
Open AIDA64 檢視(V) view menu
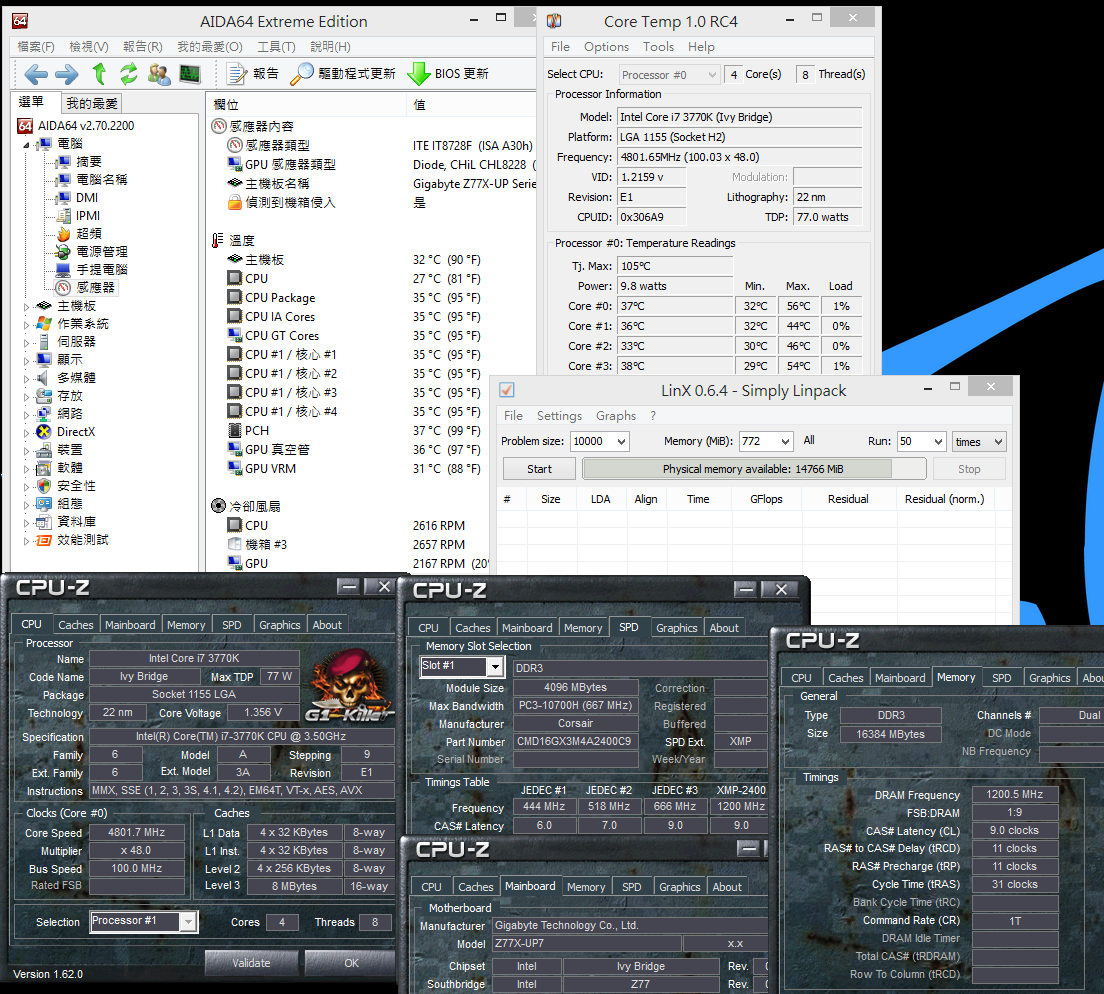pyautogui.click(x=89, y=46)
